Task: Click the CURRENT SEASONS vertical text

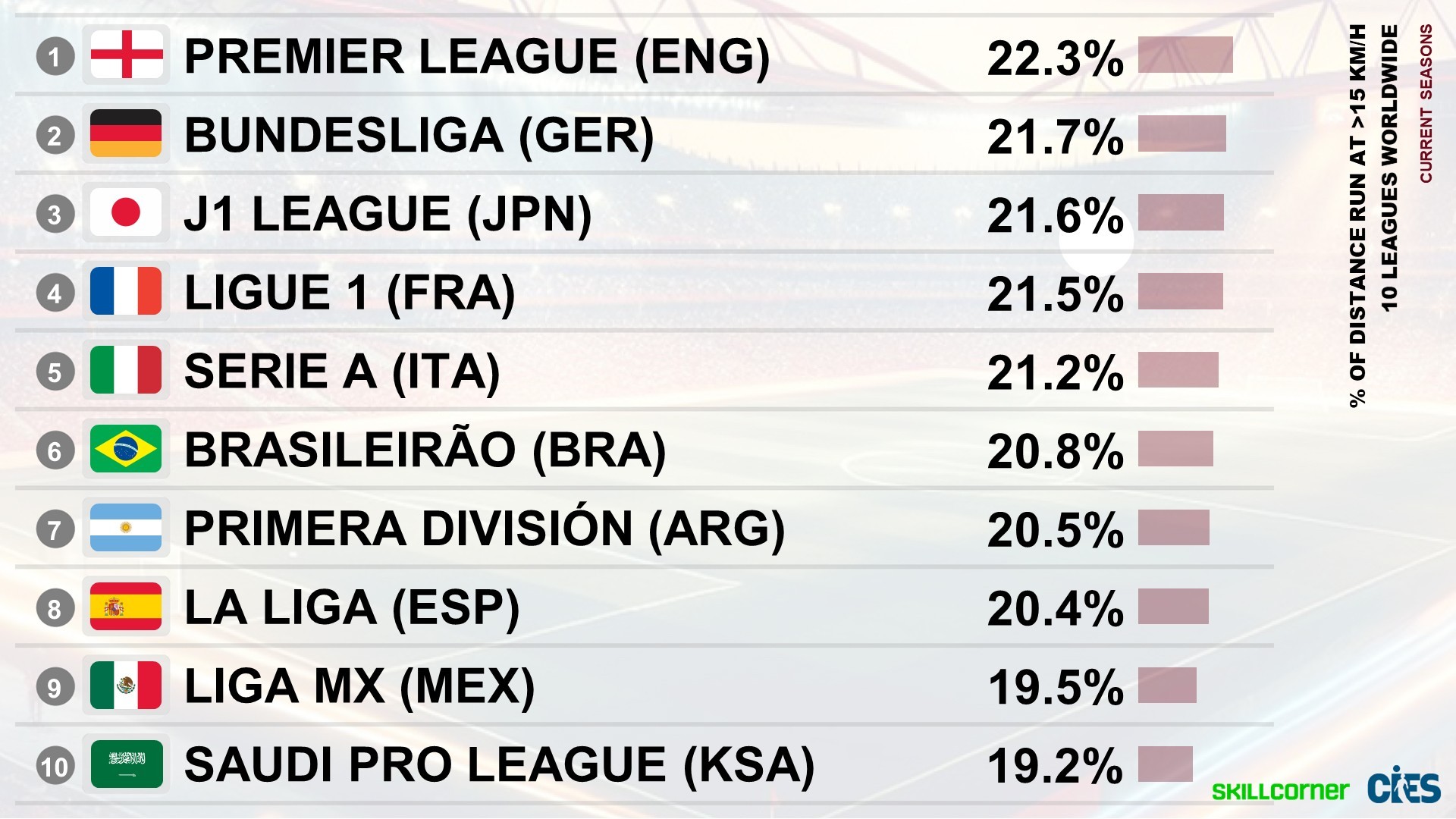Action: tap(1426, 103)
